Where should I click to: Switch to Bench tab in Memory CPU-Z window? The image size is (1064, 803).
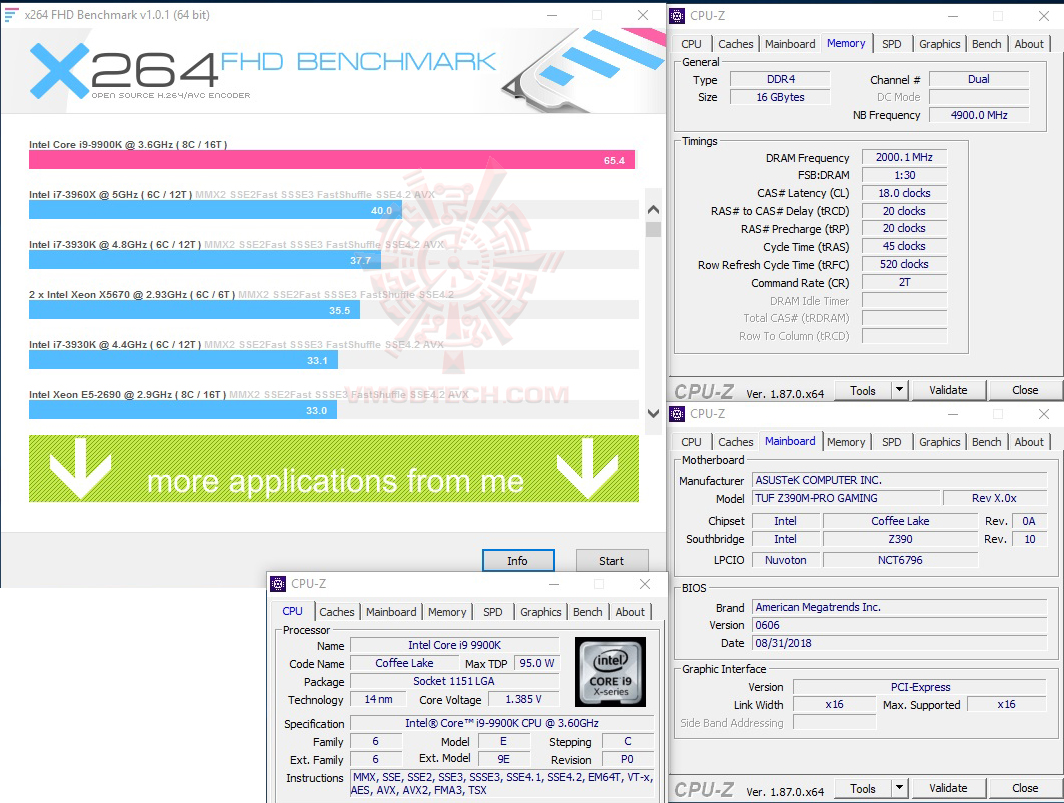(x=987, y=44)
